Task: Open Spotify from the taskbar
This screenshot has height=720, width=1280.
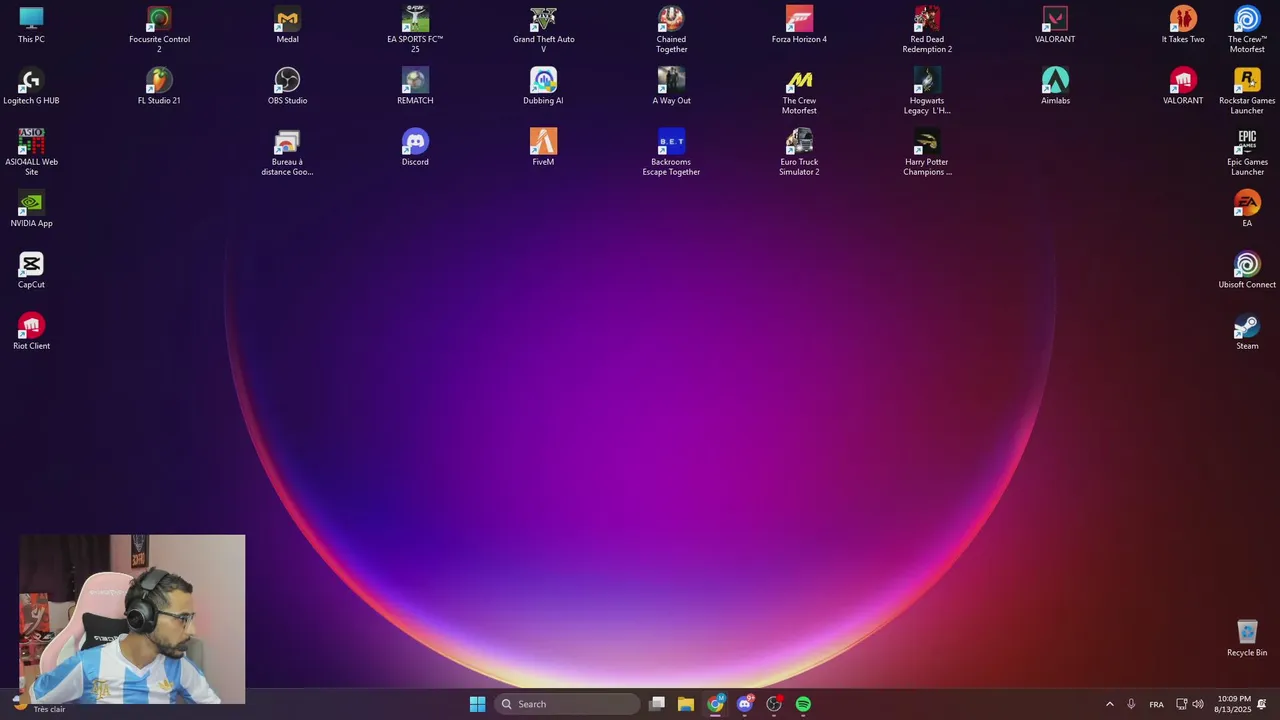Action: [803, 704]
